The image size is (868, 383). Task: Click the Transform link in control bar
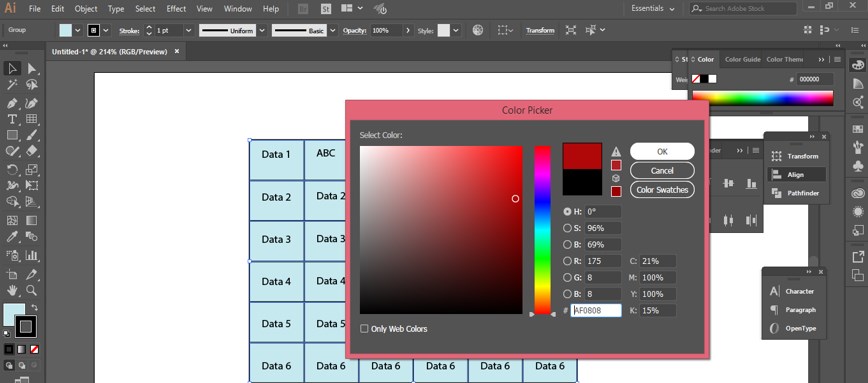point(540,30)
